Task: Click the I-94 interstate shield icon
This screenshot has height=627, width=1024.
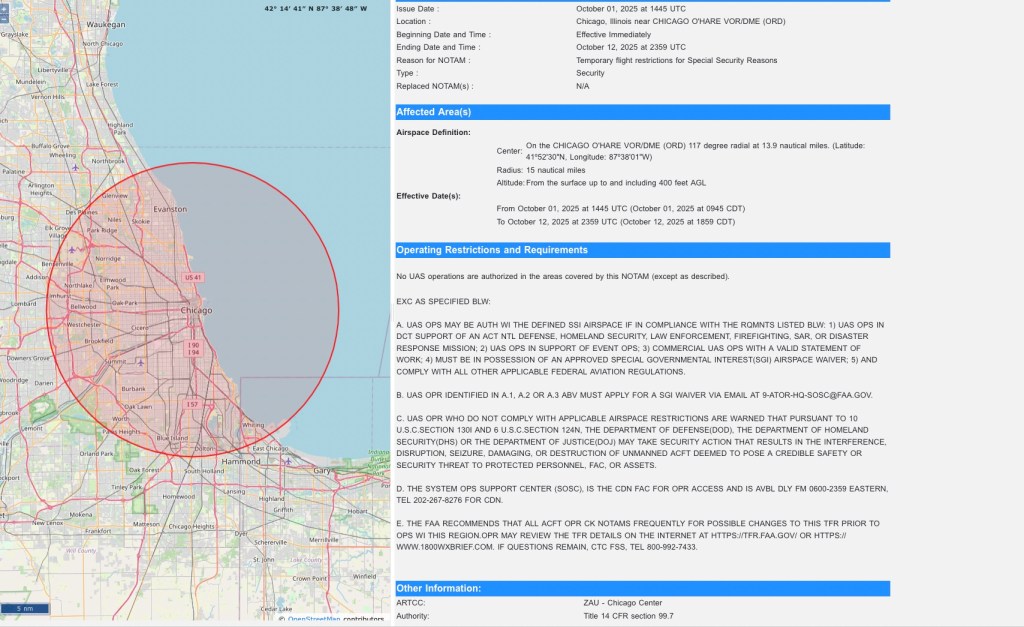Action: [x=194, y=352]
